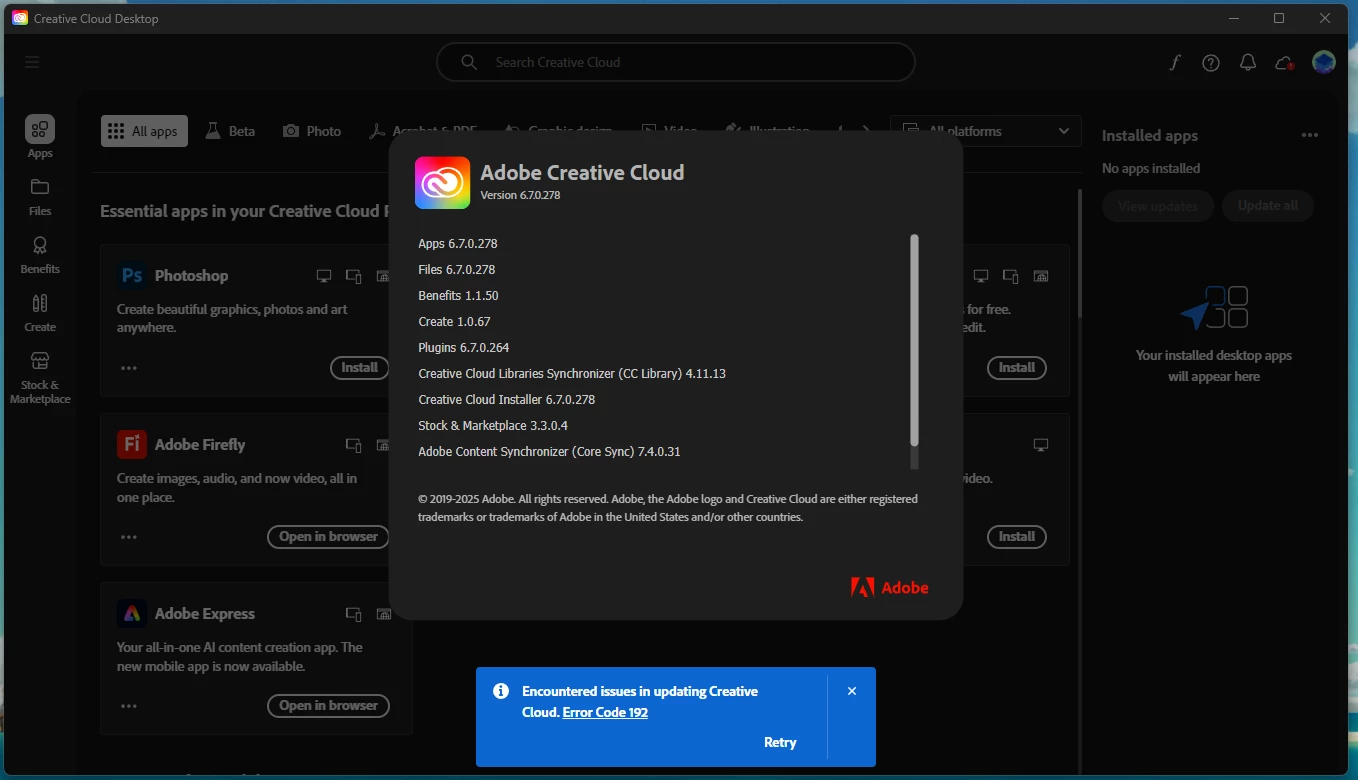Maximize the Creative Cloud Desktop window
Screen dimensions: 1358x780
tap(1279, 18)
